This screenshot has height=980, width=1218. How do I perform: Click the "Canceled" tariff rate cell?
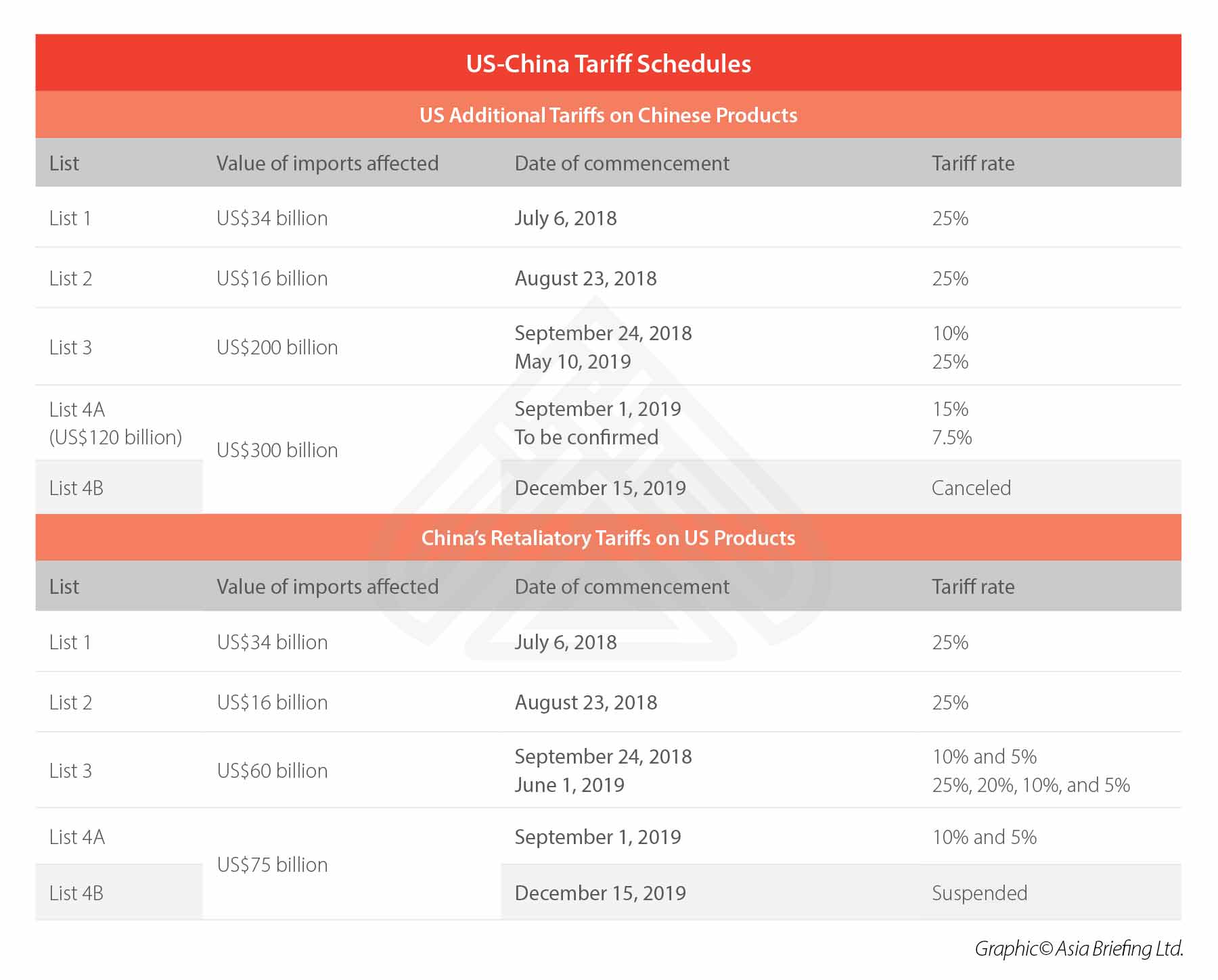tap(971, 488)
